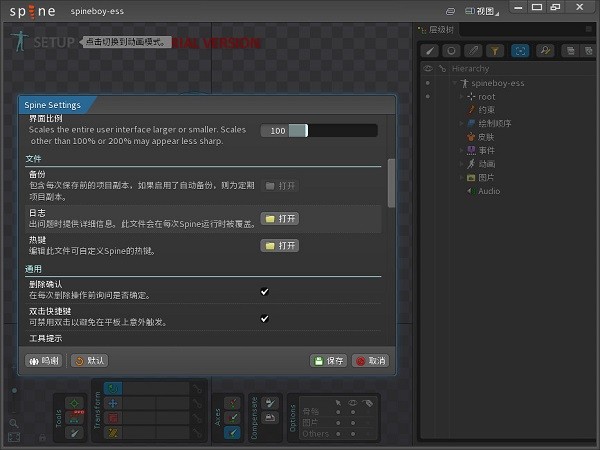Click the circle filter icon in the tree toolbar
This screenshot has width=600, height=450.
[x=452, y=50]
